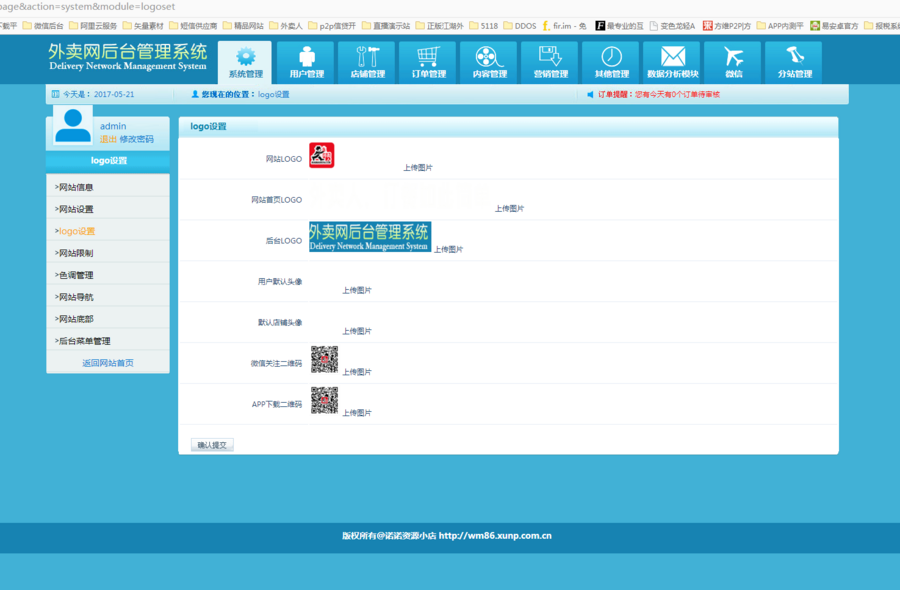900x590 pixels.
Task: Select 网站导航 in sidebar
Action: (x=108, y=297)
